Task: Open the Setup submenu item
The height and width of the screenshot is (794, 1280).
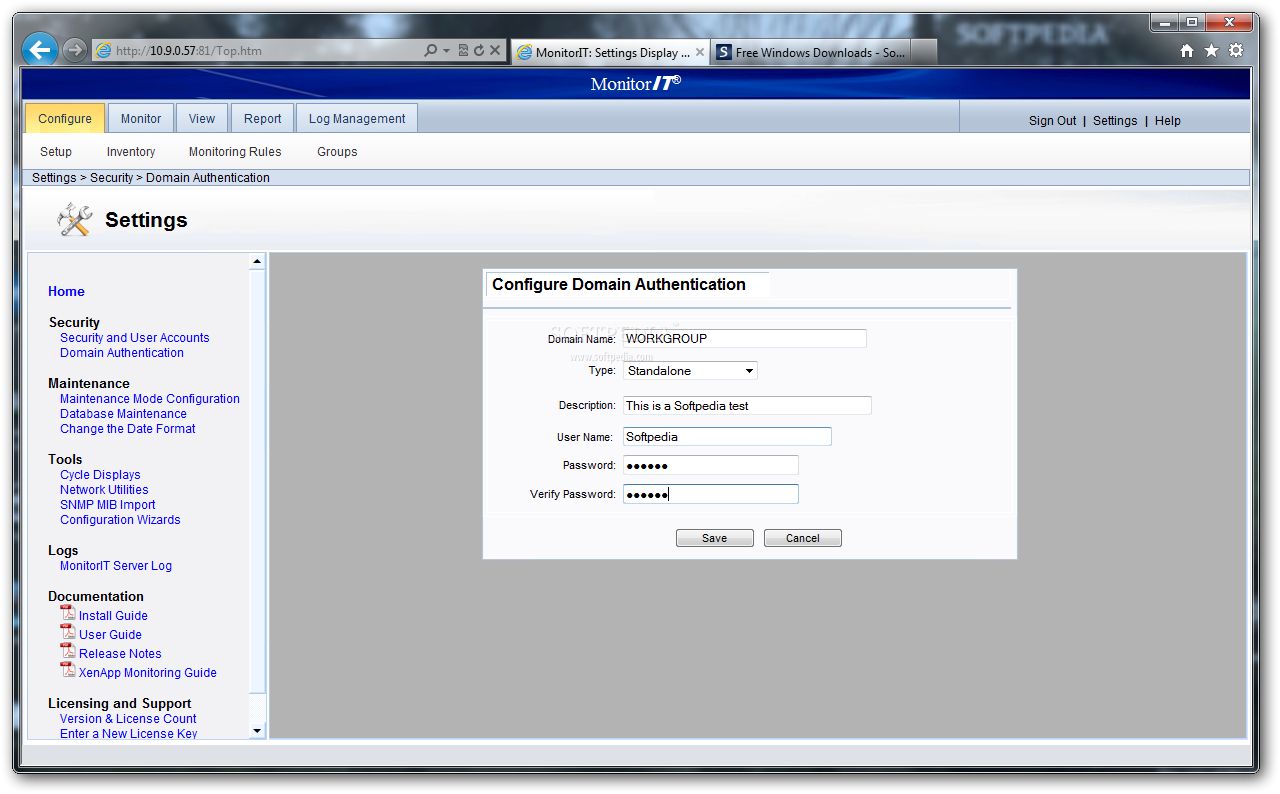Action: point(56,152)
